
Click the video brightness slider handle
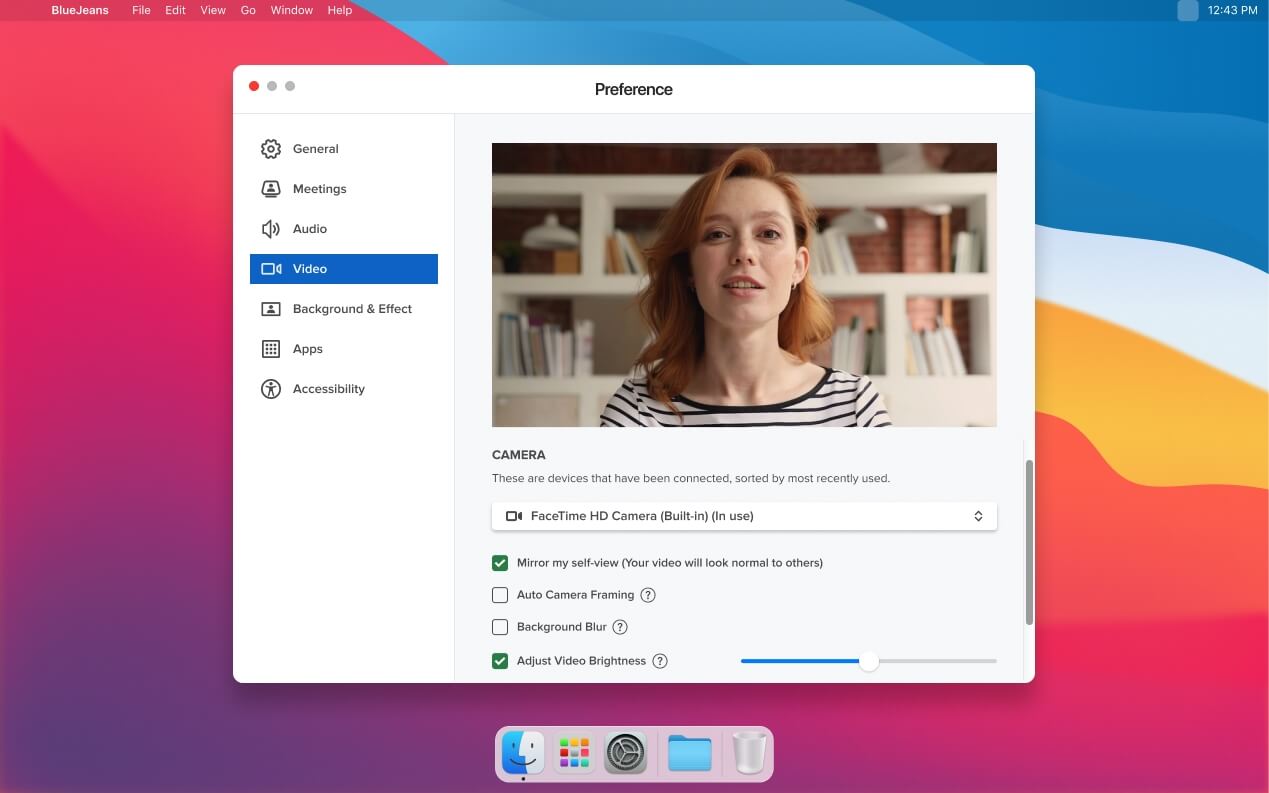pyautogui.click(x=869, y=661)
